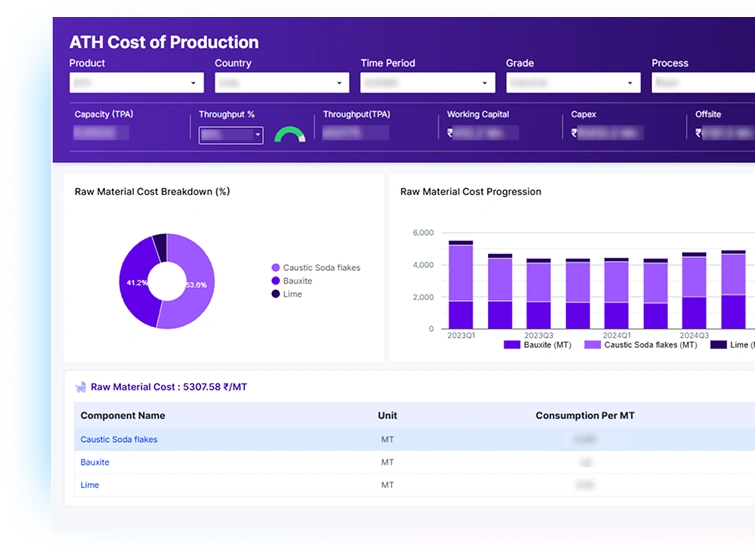Click the 41.2% segment of the donut chart
Viewport: 755px width, 554px height.
[x=134, y=283]
